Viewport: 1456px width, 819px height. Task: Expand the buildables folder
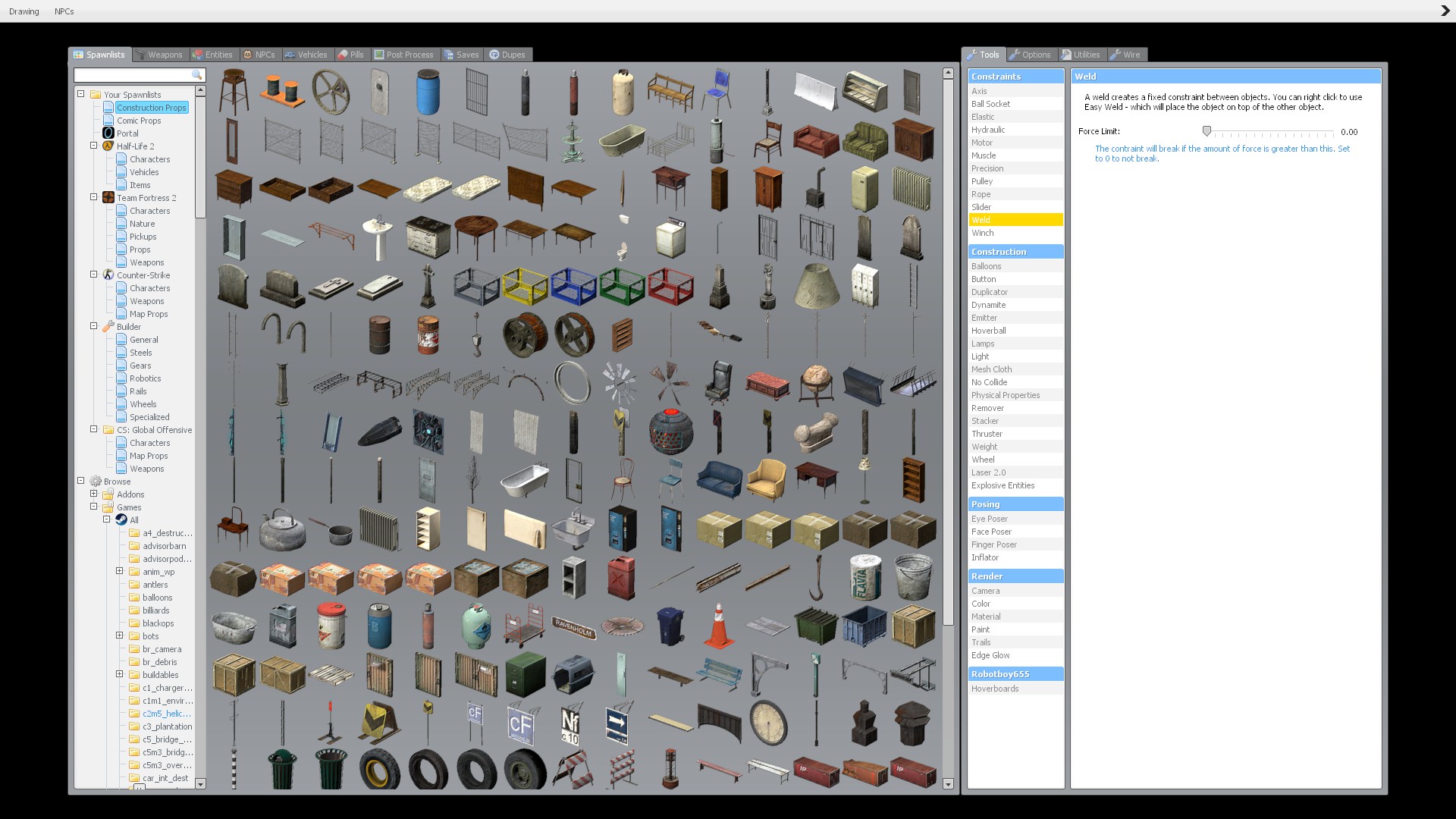120,674
